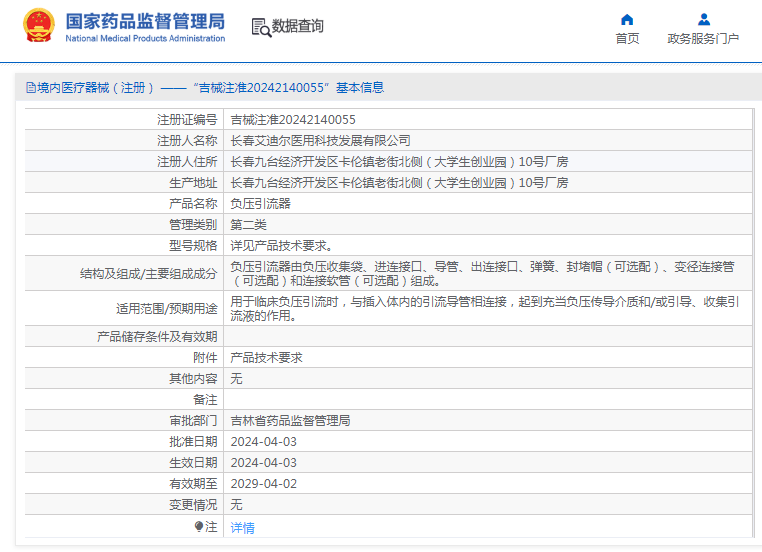The width and height of the screenshot is (762, 552).
Task: Click the 注册人住所 address value
Action: pyautogui.click(x=399, y=161)
